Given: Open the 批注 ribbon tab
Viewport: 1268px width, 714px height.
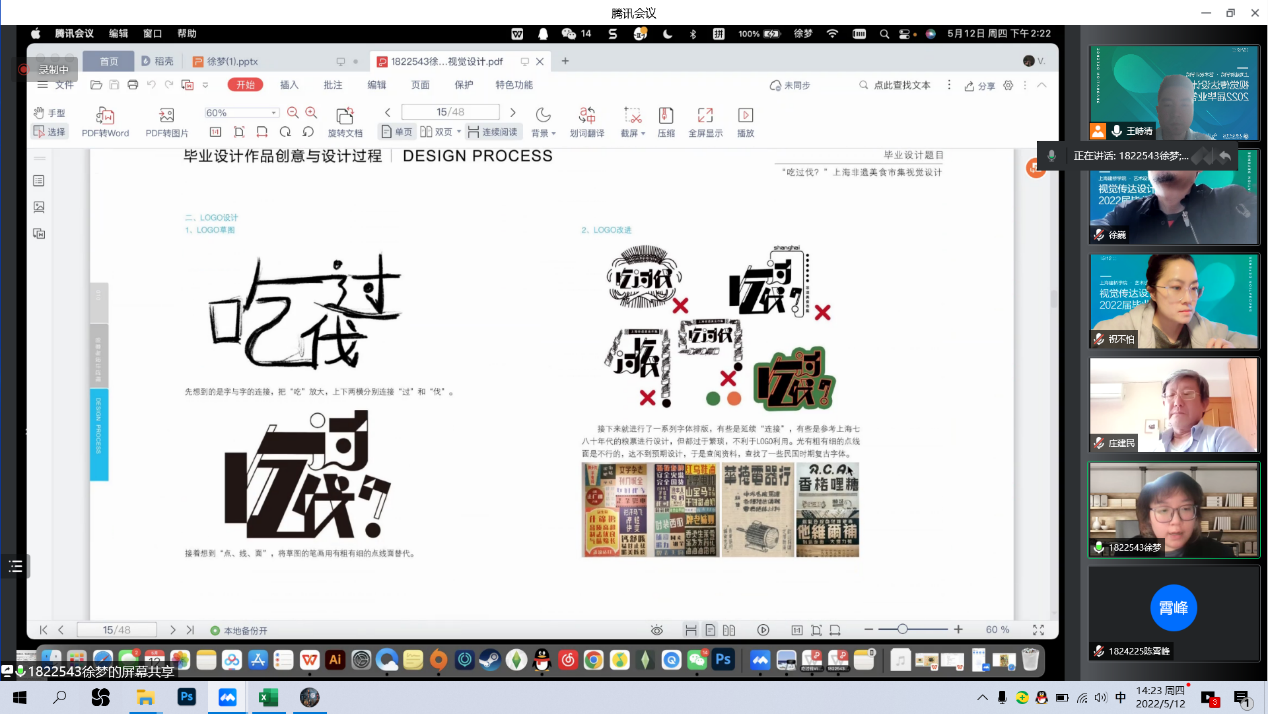Looking at the screenshot, I should point(333,85).
